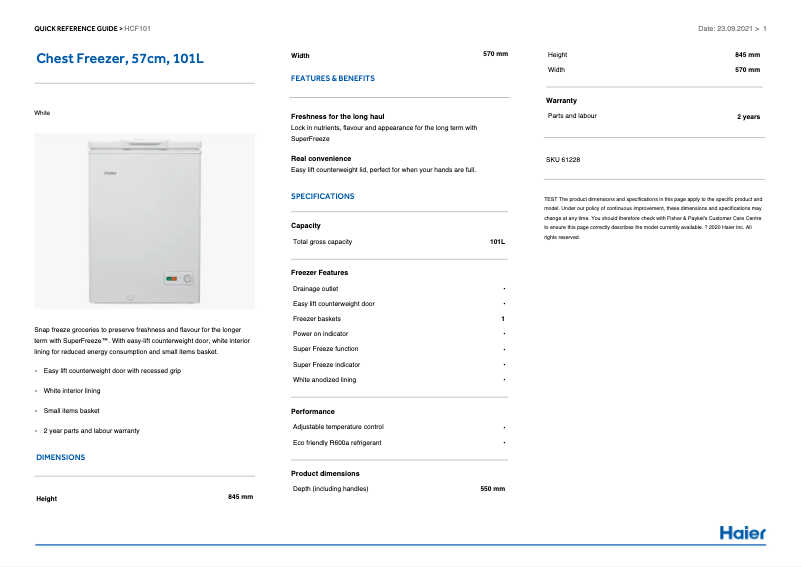
Task: Click the 'Parts and labour' row label
Action: (572, 116)
